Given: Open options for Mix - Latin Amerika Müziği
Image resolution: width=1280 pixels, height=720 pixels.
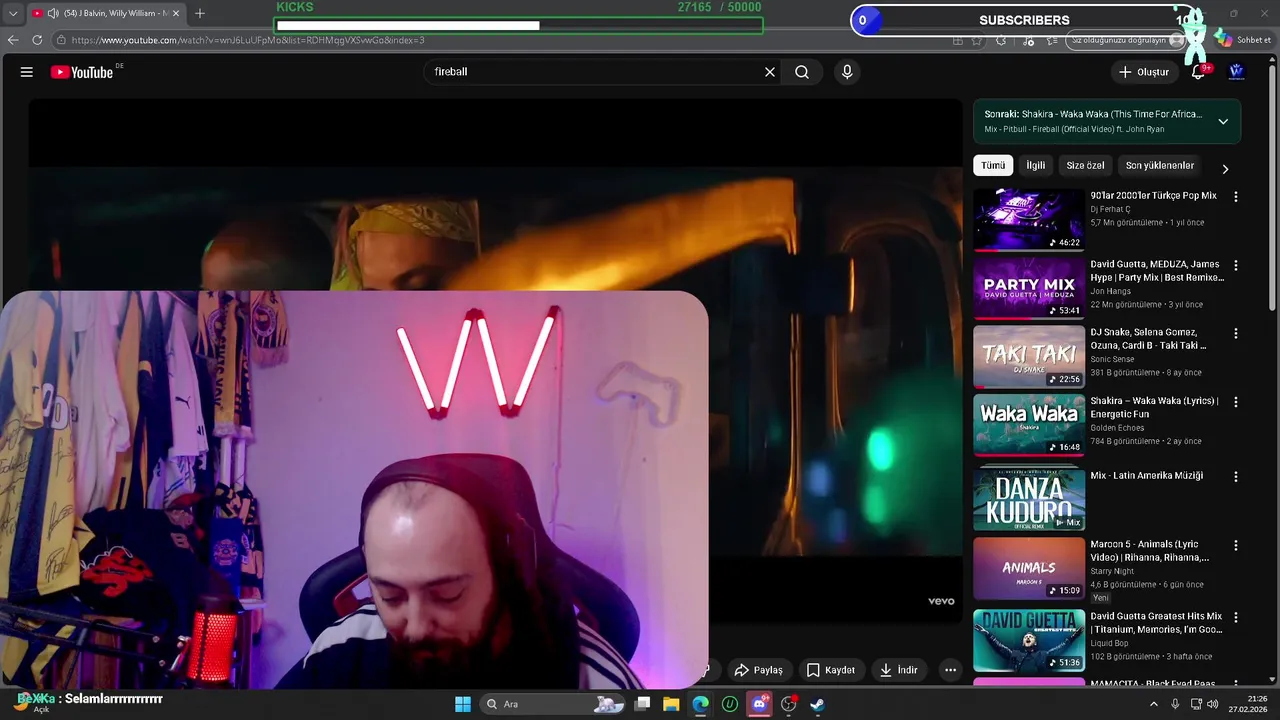Looking at the screenshot, I should point(1235,477).
